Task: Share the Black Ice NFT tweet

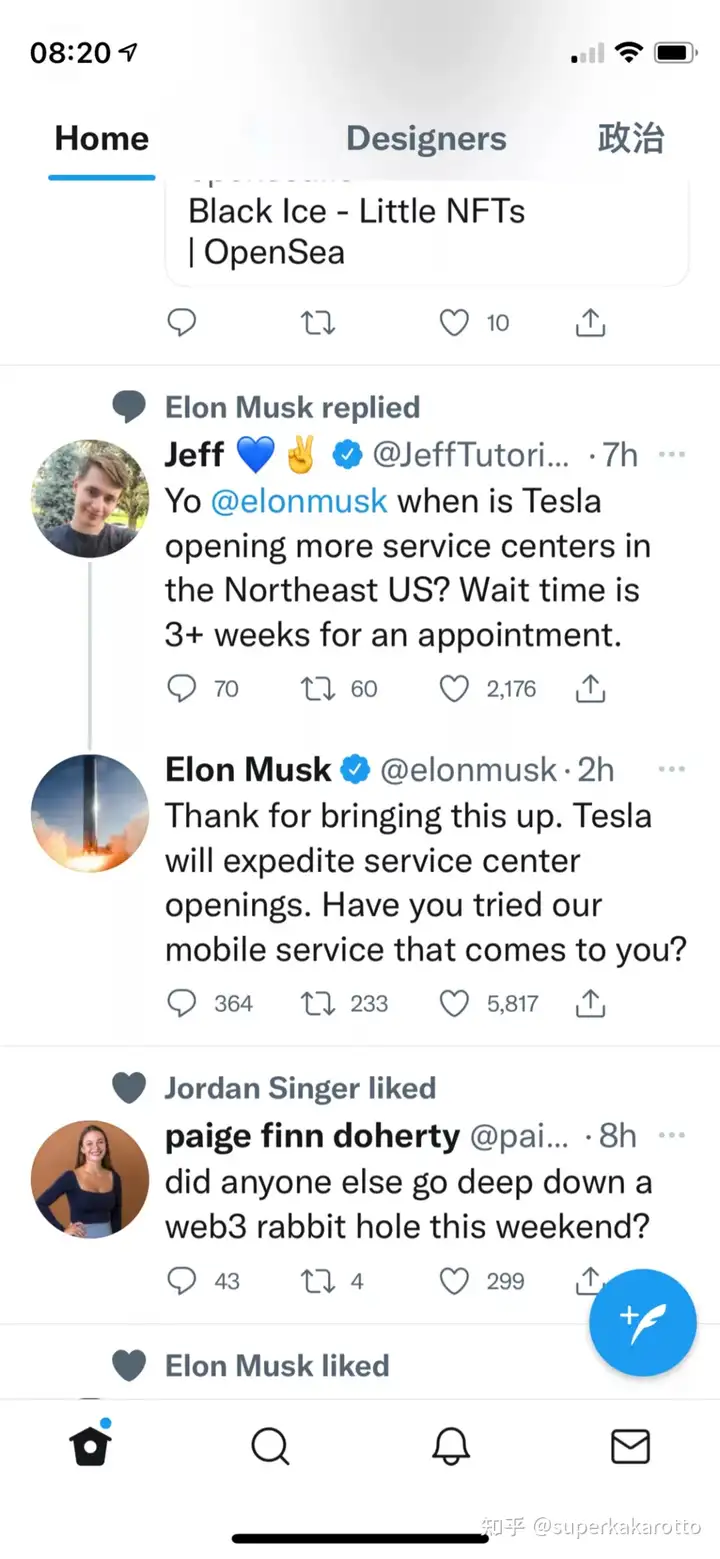Action: [590, 322]
